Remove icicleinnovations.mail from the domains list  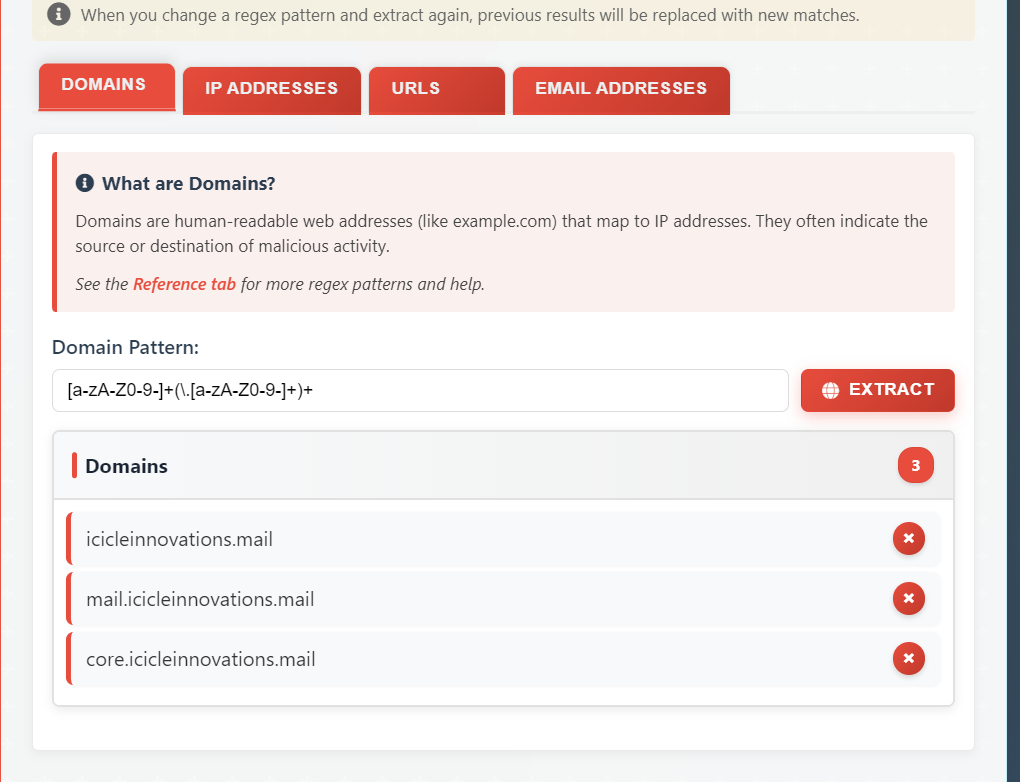pos(909,539)
